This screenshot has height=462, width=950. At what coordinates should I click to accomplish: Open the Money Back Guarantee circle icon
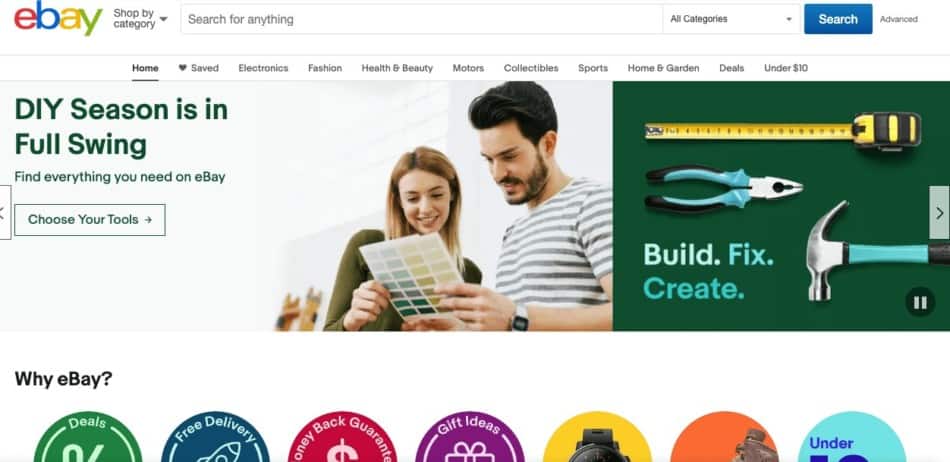tap(342, 437)
